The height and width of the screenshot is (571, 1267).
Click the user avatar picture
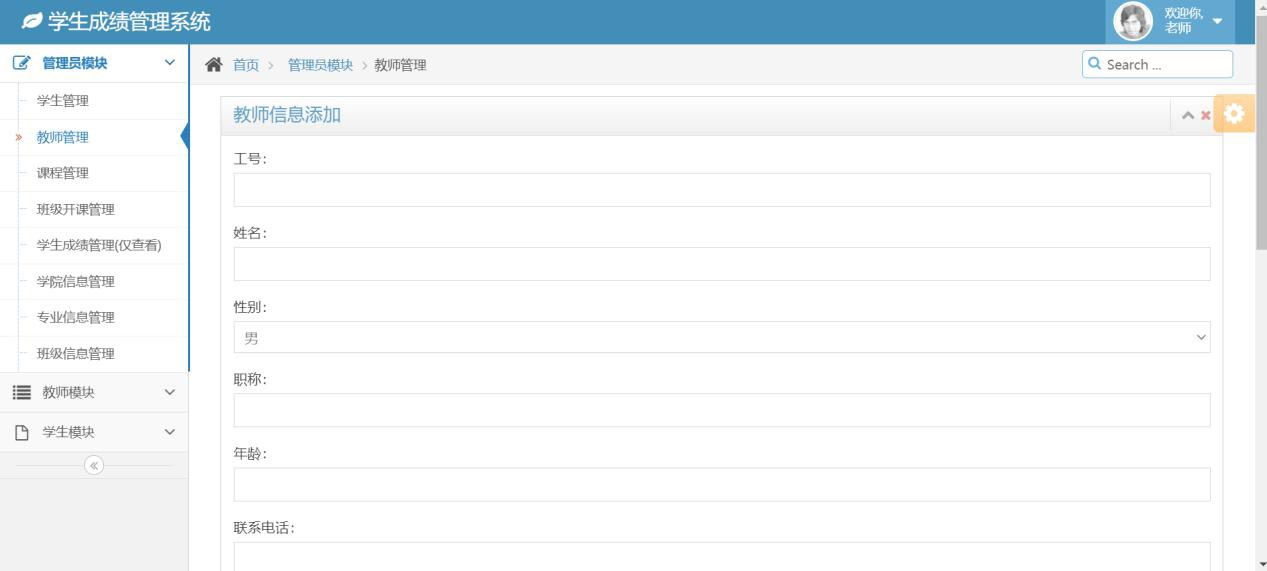(x=1133, y=21)
